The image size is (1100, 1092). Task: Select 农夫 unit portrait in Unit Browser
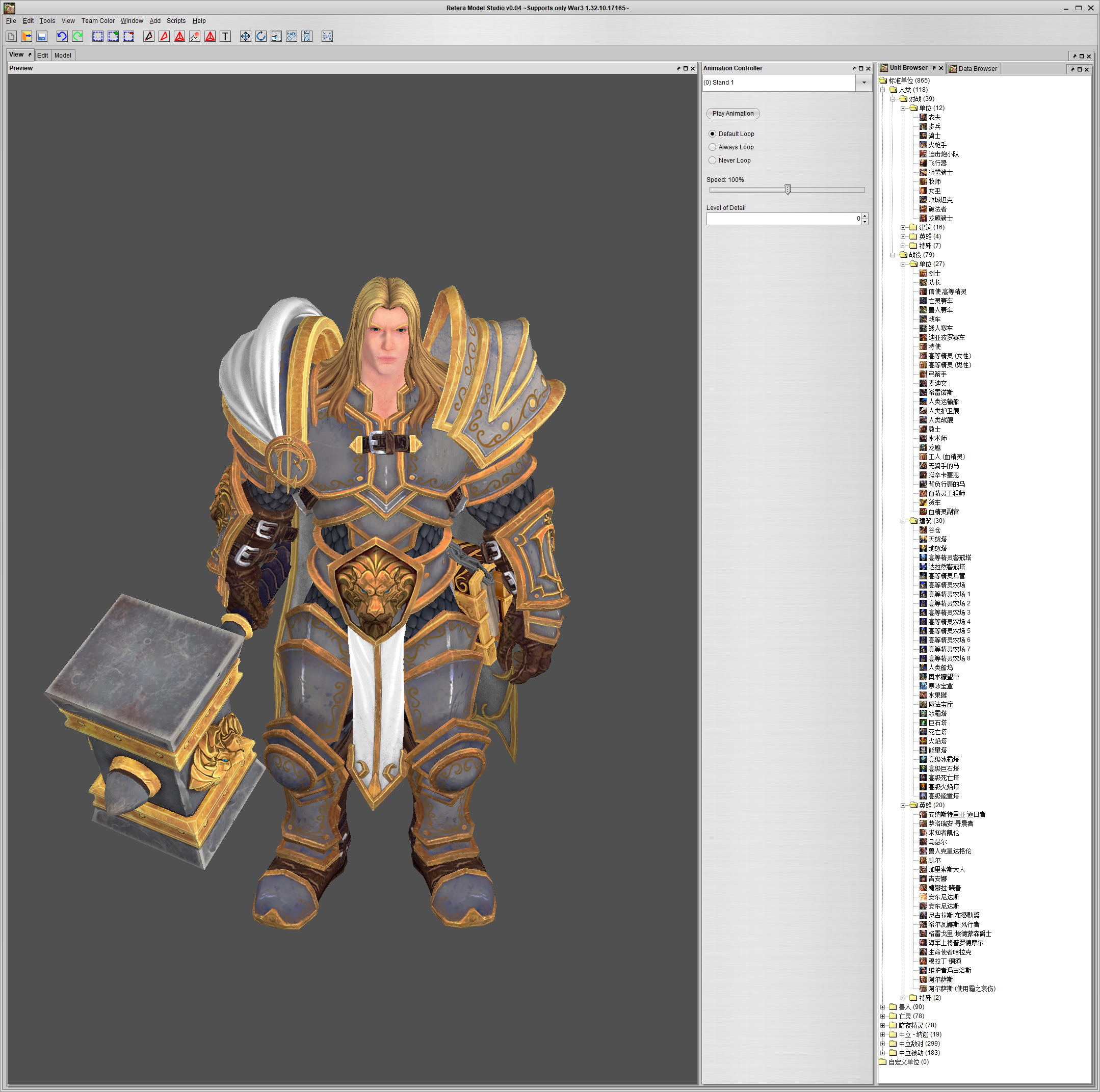[x=923, y=117]
